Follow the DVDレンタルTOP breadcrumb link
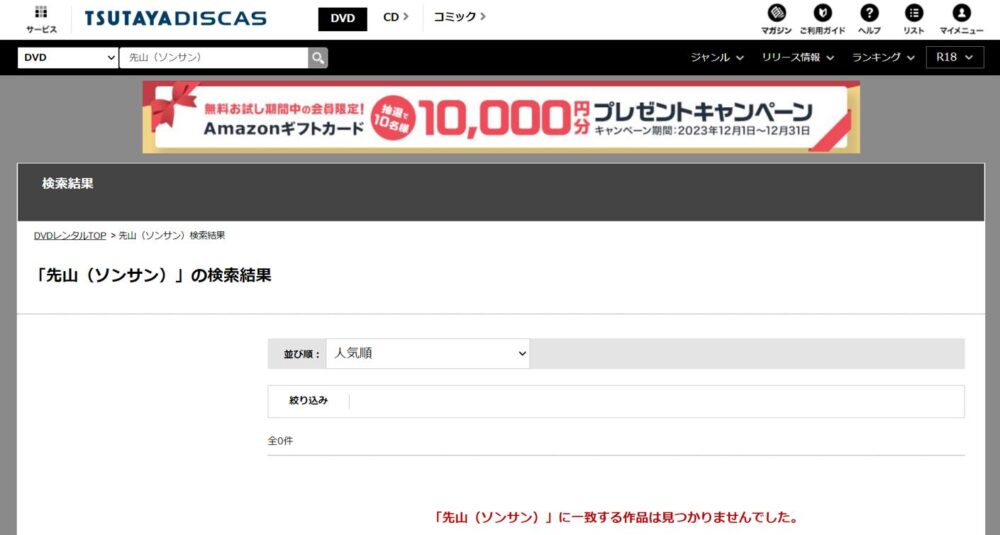 coord(70,235)
